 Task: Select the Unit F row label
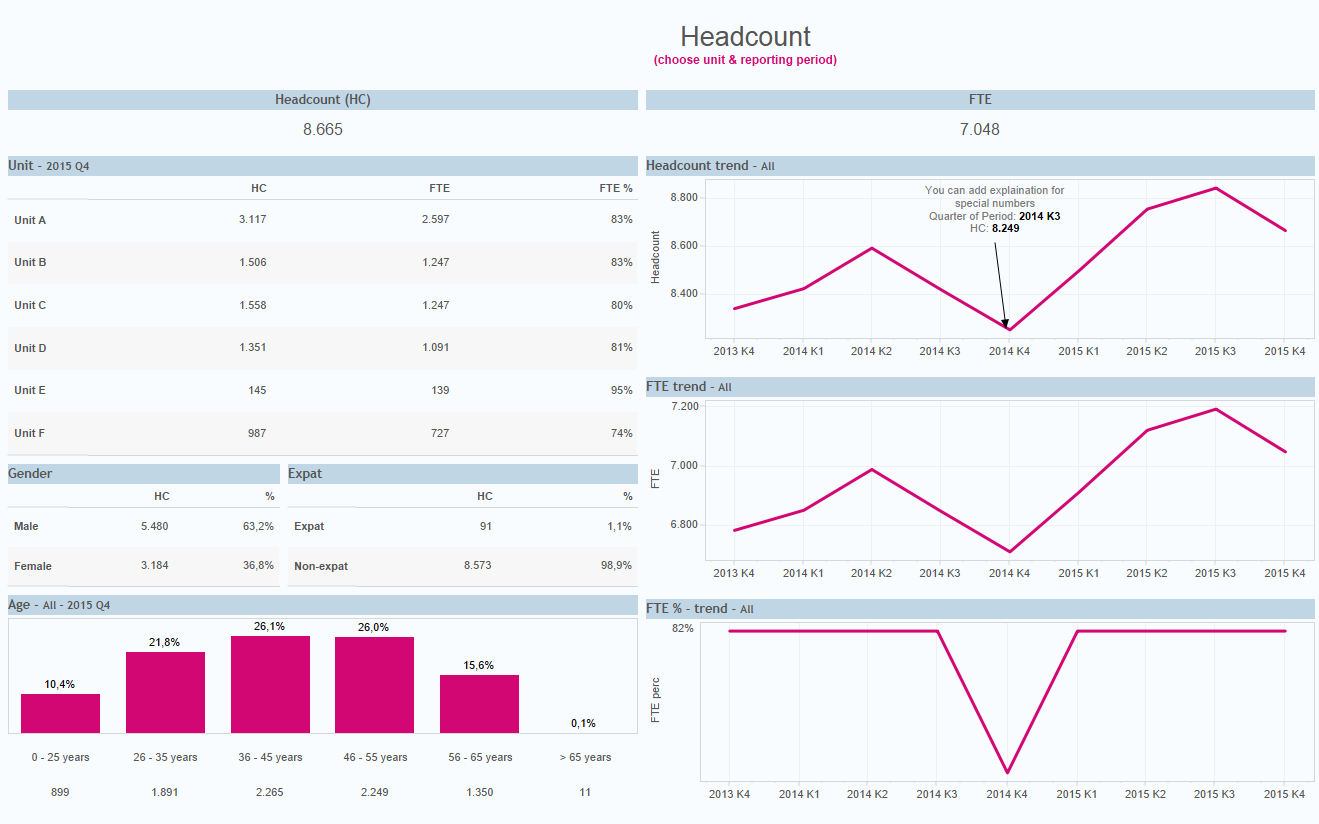[x=30, y=433]
